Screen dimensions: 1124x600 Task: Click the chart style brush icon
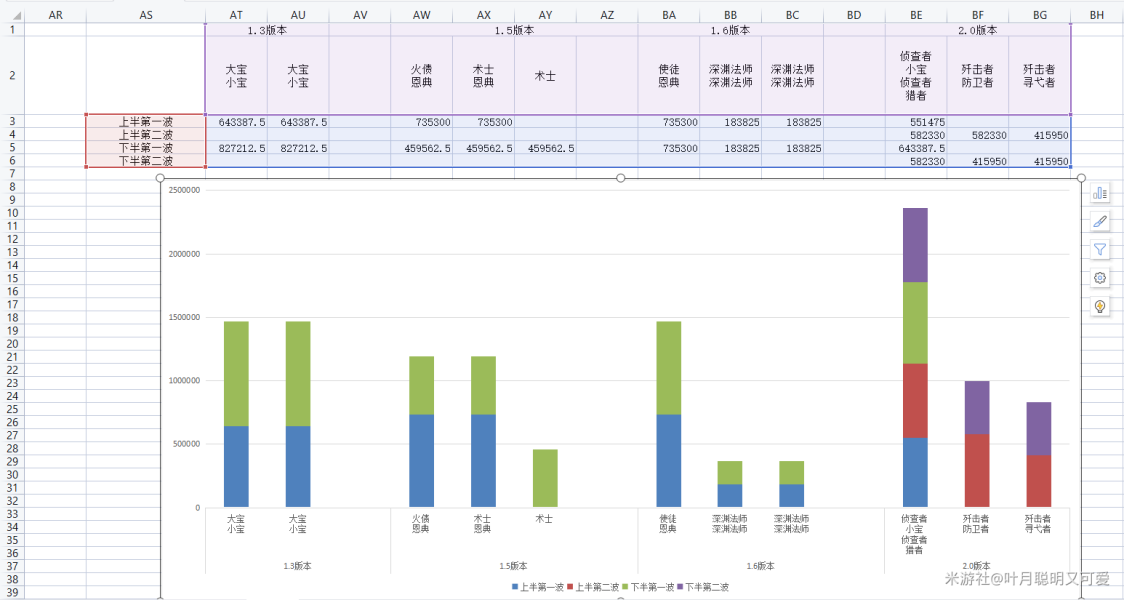(1100, 221)
